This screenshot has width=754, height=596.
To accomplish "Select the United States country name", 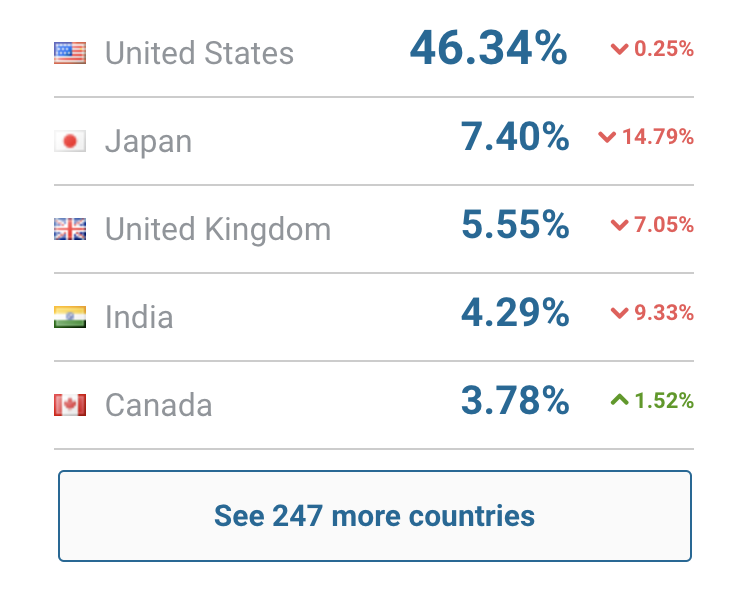I will tap(199, 53).
